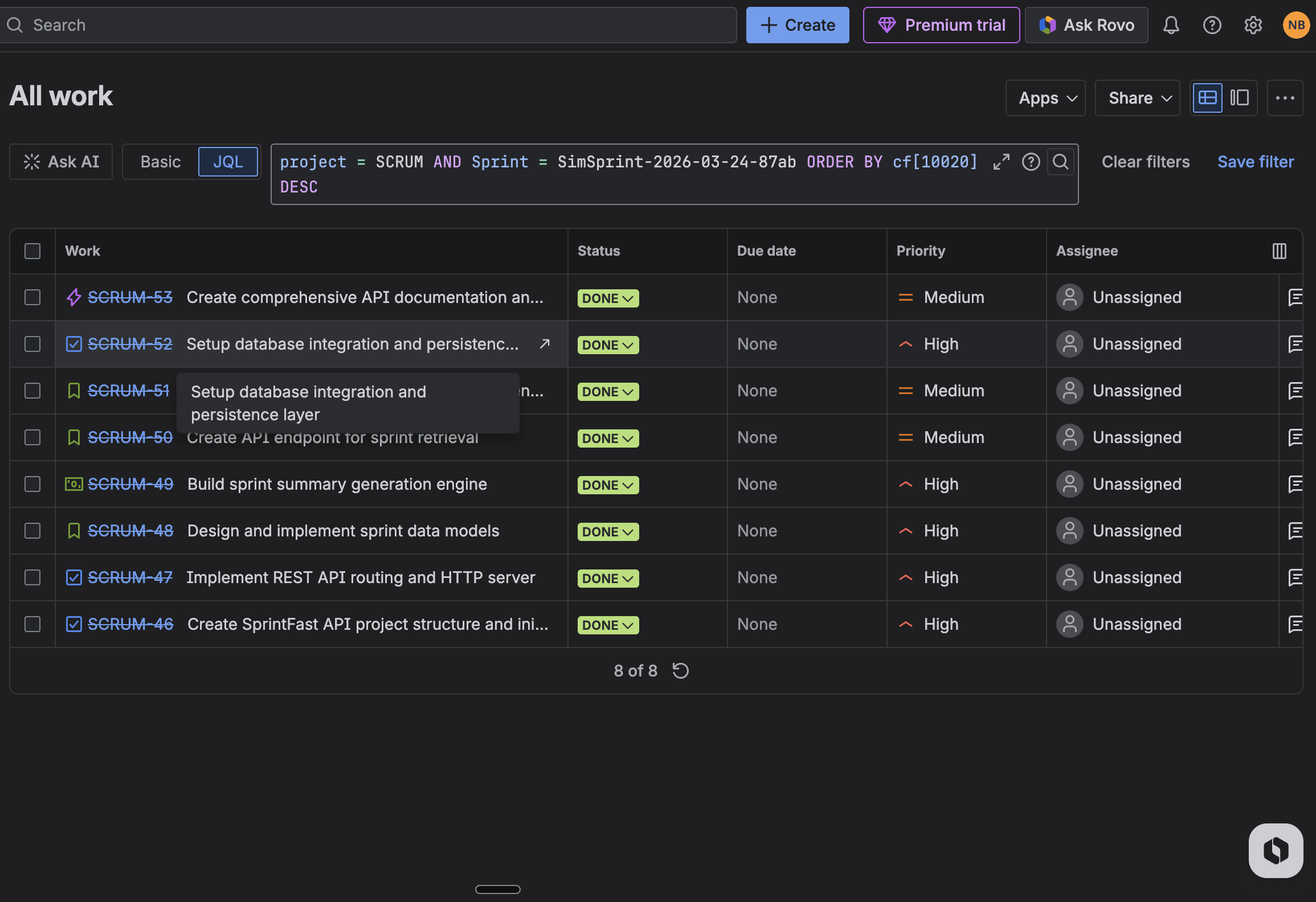1316x902 pixels.
Task: Change status DONE for SCRUM-53
Action: [608, 298]
